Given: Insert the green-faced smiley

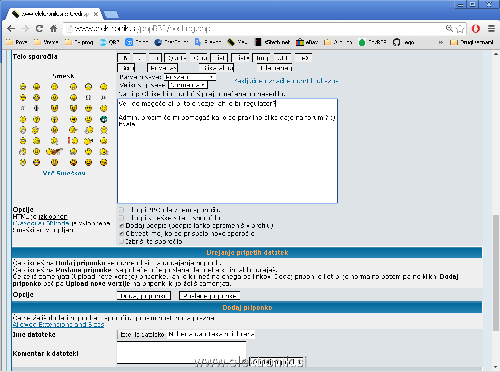Looking at the screenshot, I should (x=104, y=119).
